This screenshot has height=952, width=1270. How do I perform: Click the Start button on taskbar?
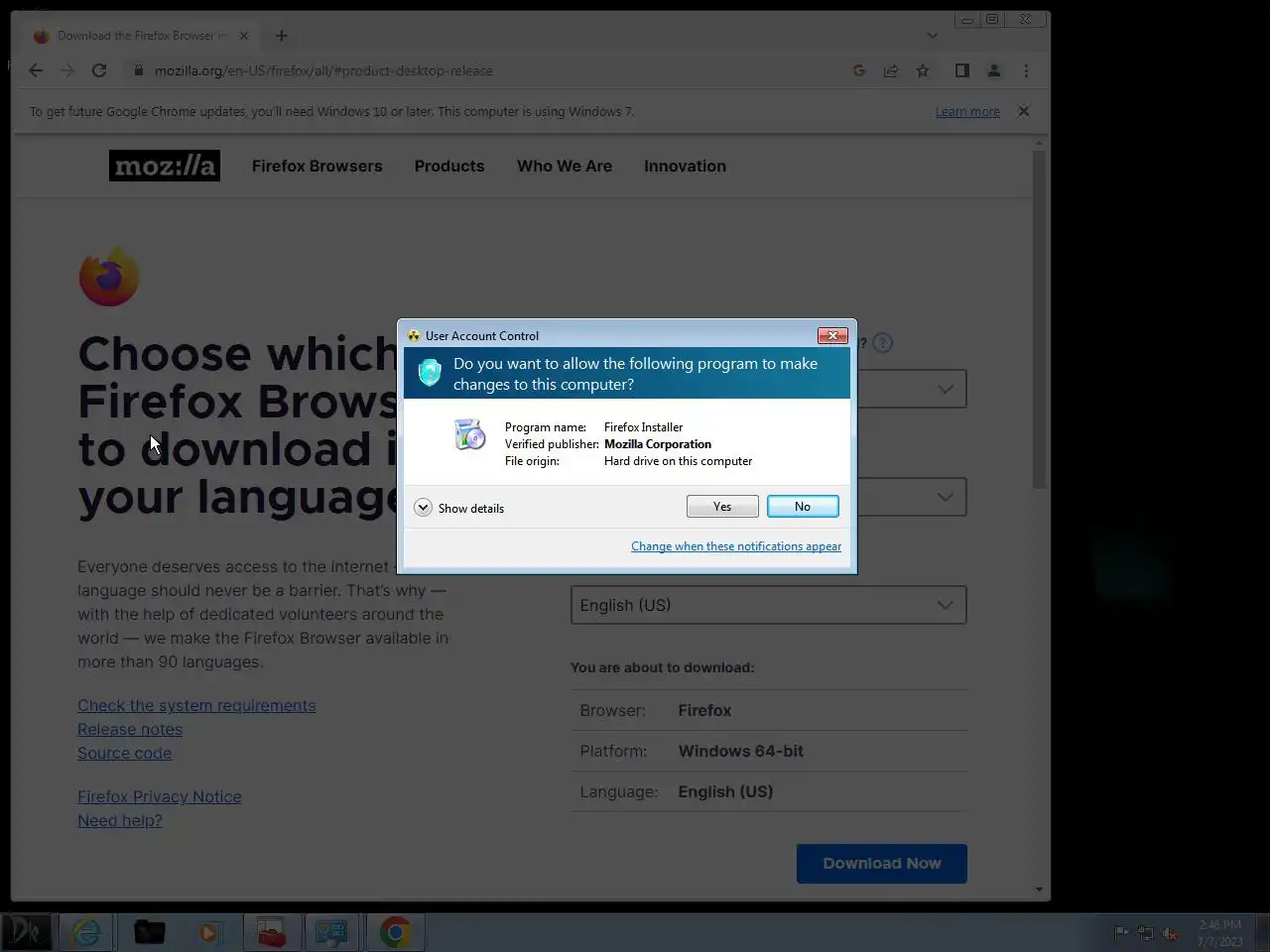pos(26,932)
